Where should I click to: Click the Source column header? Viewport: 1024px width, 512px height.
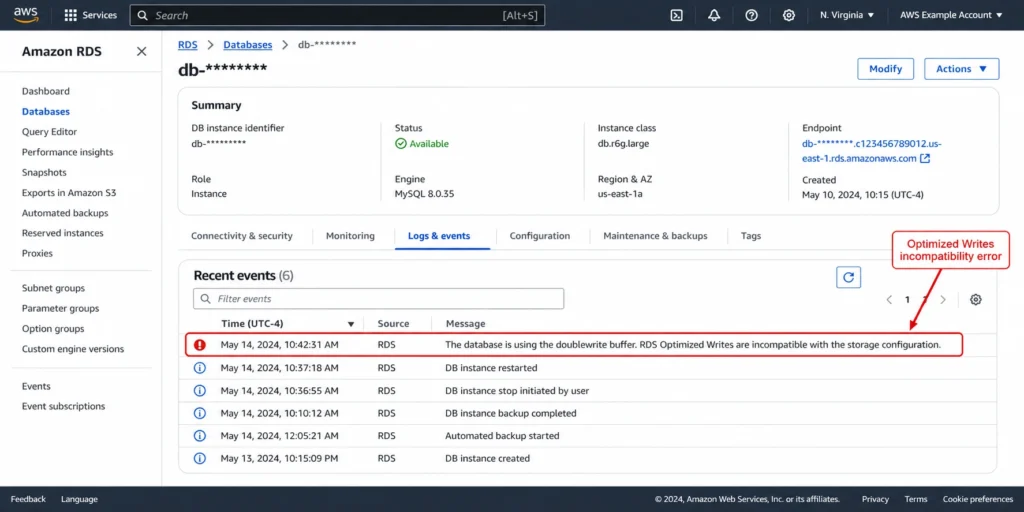[393, 324]
